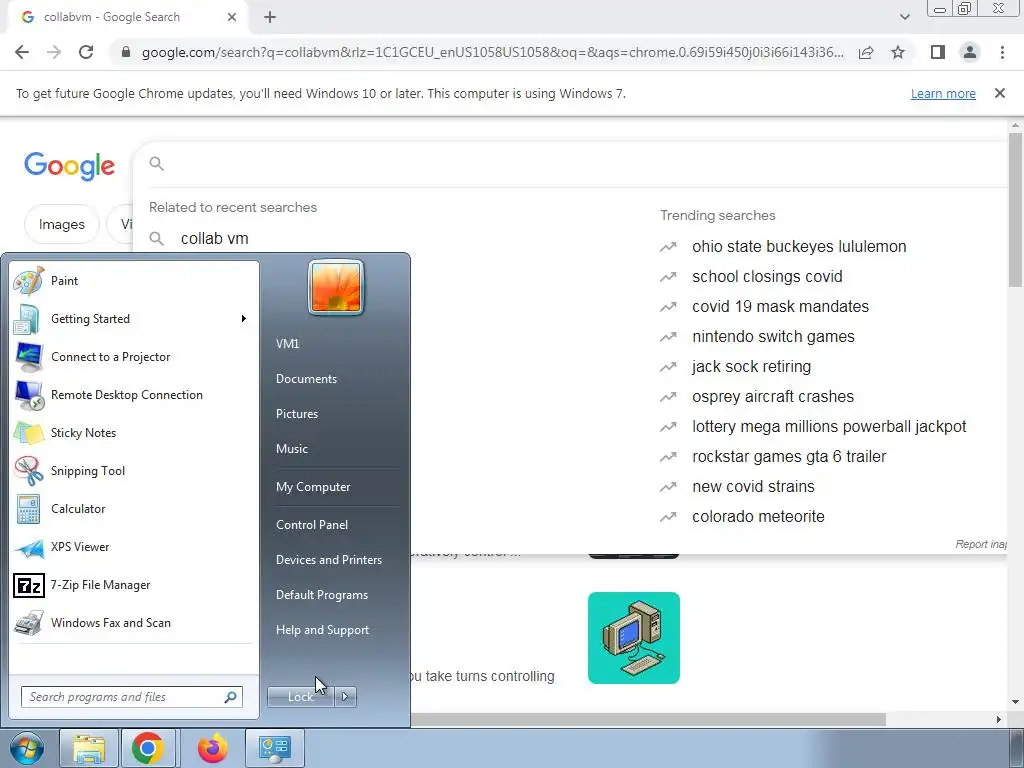Select 'covid 19 mask mandates' trending search
Screen dimensions: 1024x768
[x=780, y=306]
